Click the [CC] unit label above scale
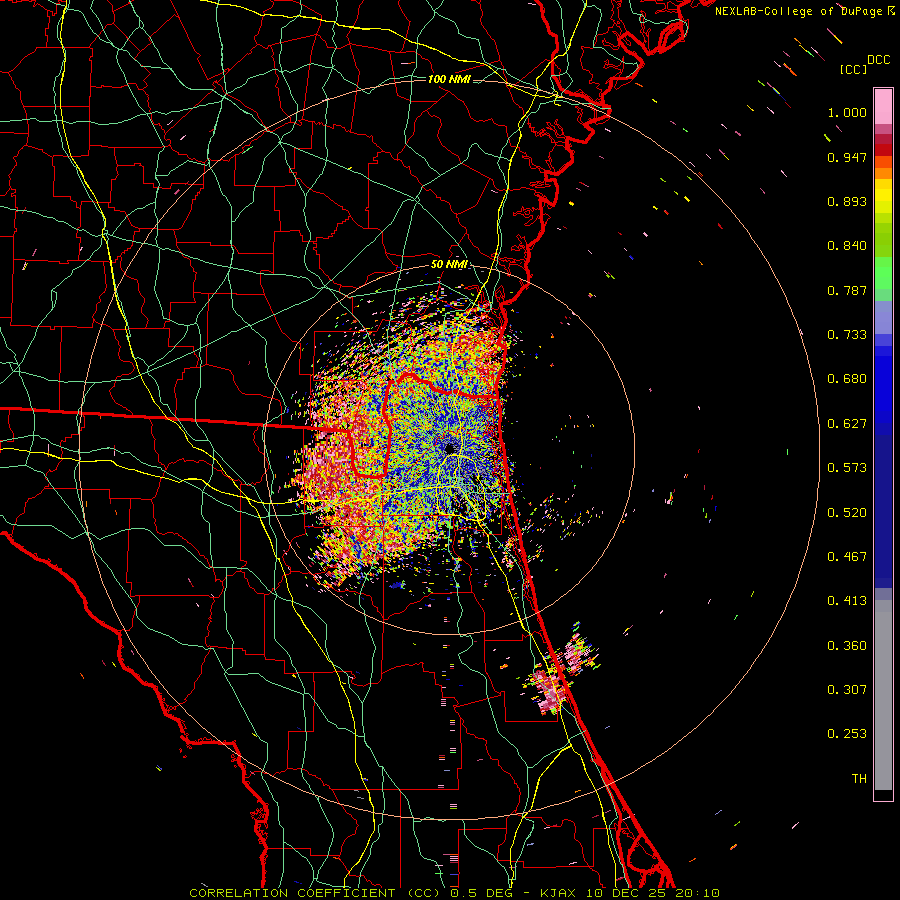The image size is (900, 900). coord(853,69)
